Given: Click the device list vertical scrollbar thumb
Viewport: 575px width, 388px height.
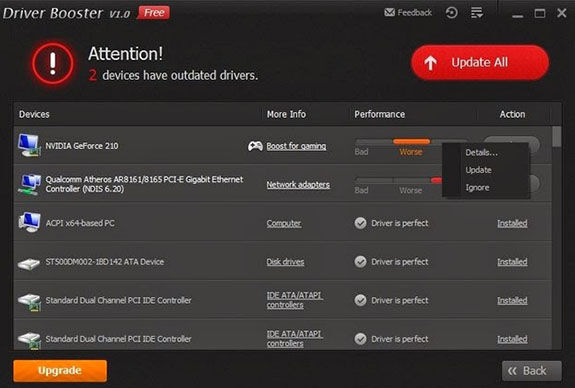Looking at the screenshot, I should pyautogui.click(x=557, y=136).
